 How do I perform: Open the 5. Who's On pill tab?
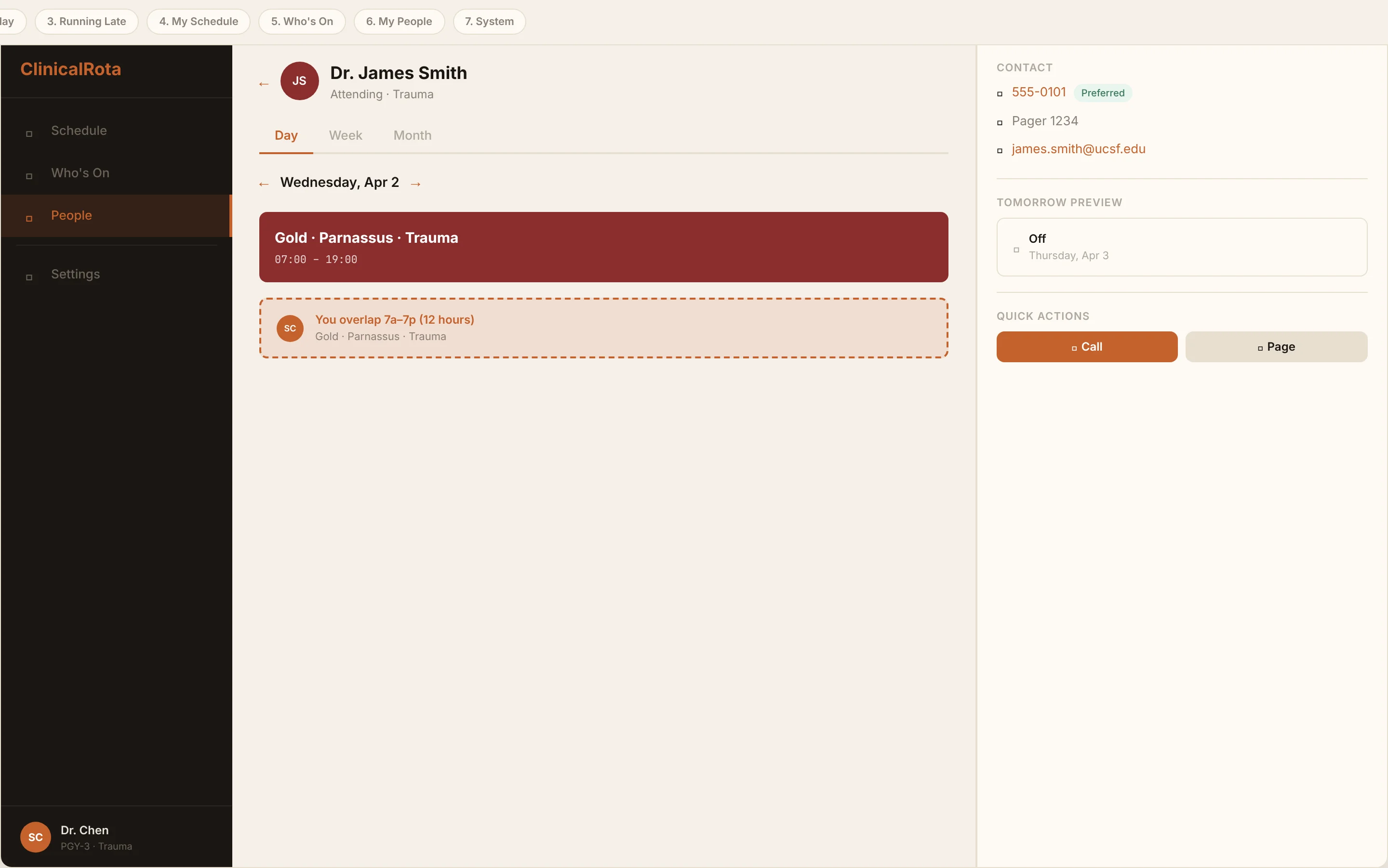[302, 21]
